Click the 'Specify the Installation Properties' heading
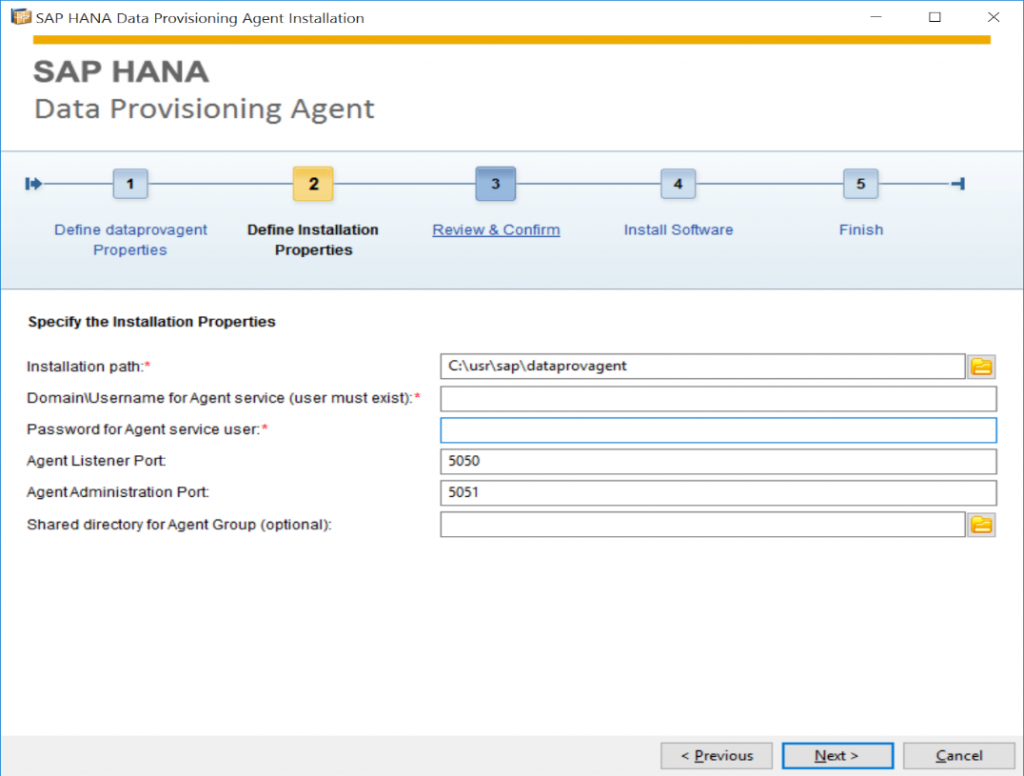This screenshot has height=776, width=1024. 152,321
